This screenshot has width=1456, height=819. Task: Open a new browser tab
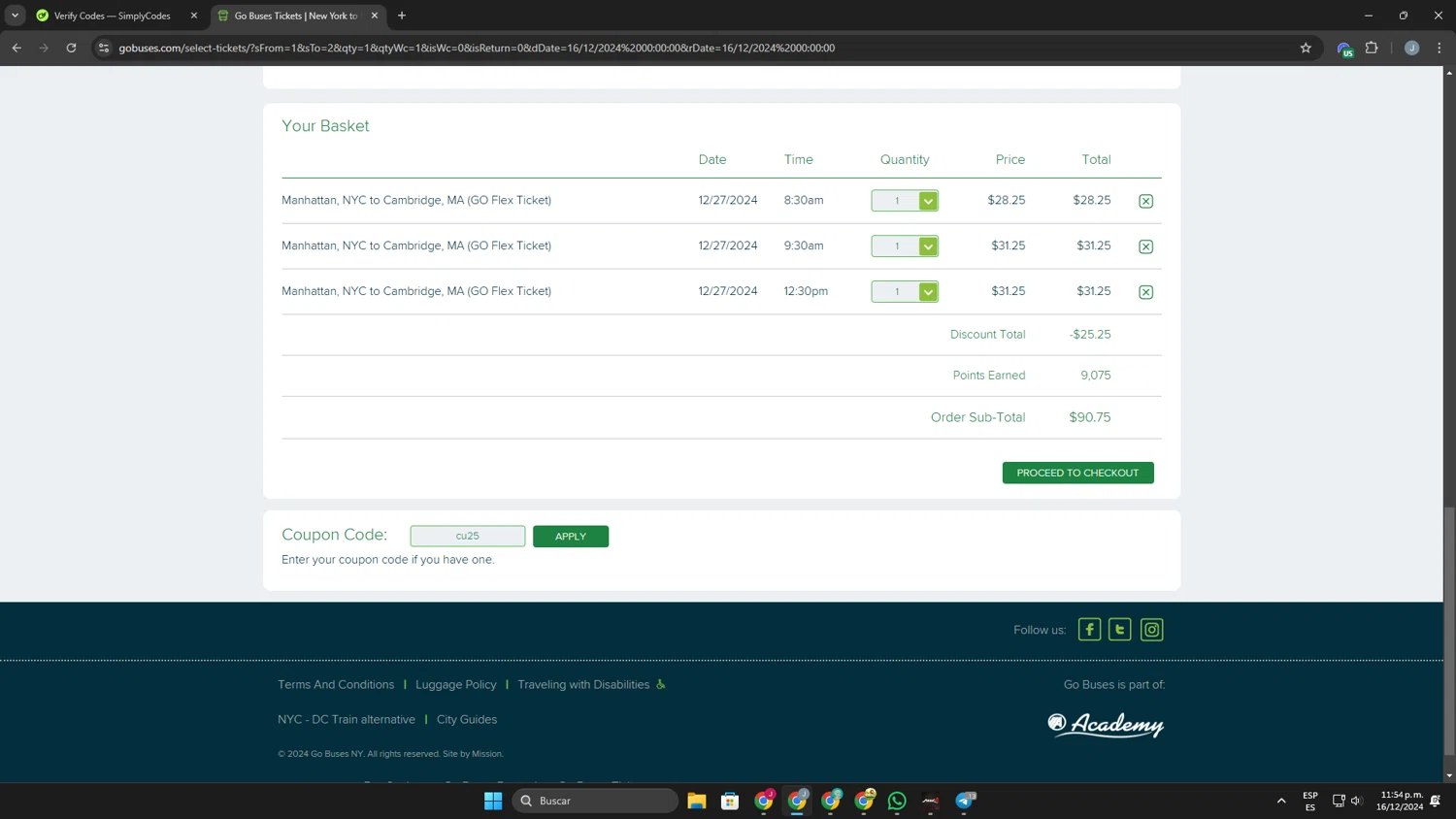402,16
